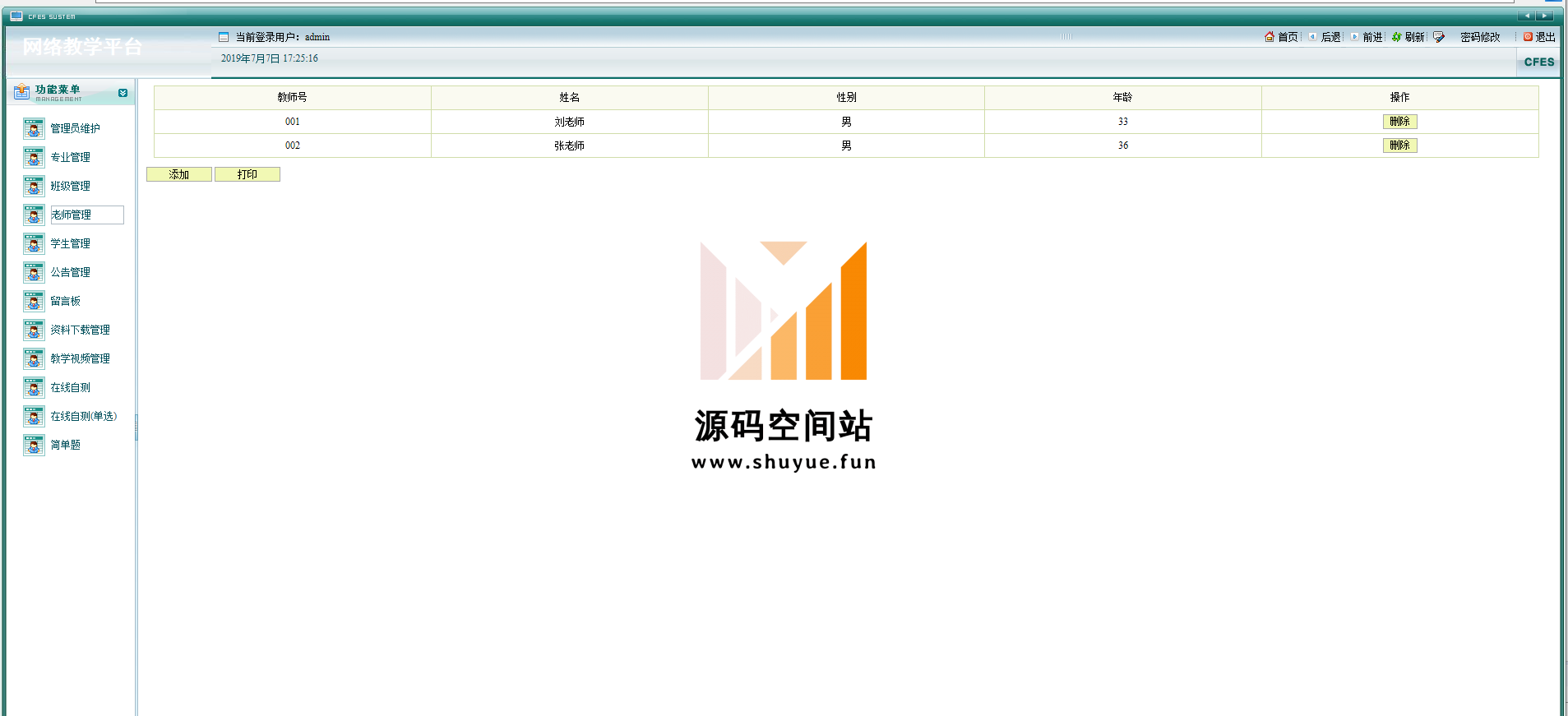
Task: Open 留言板 menu item
Action: pos(66,302)
